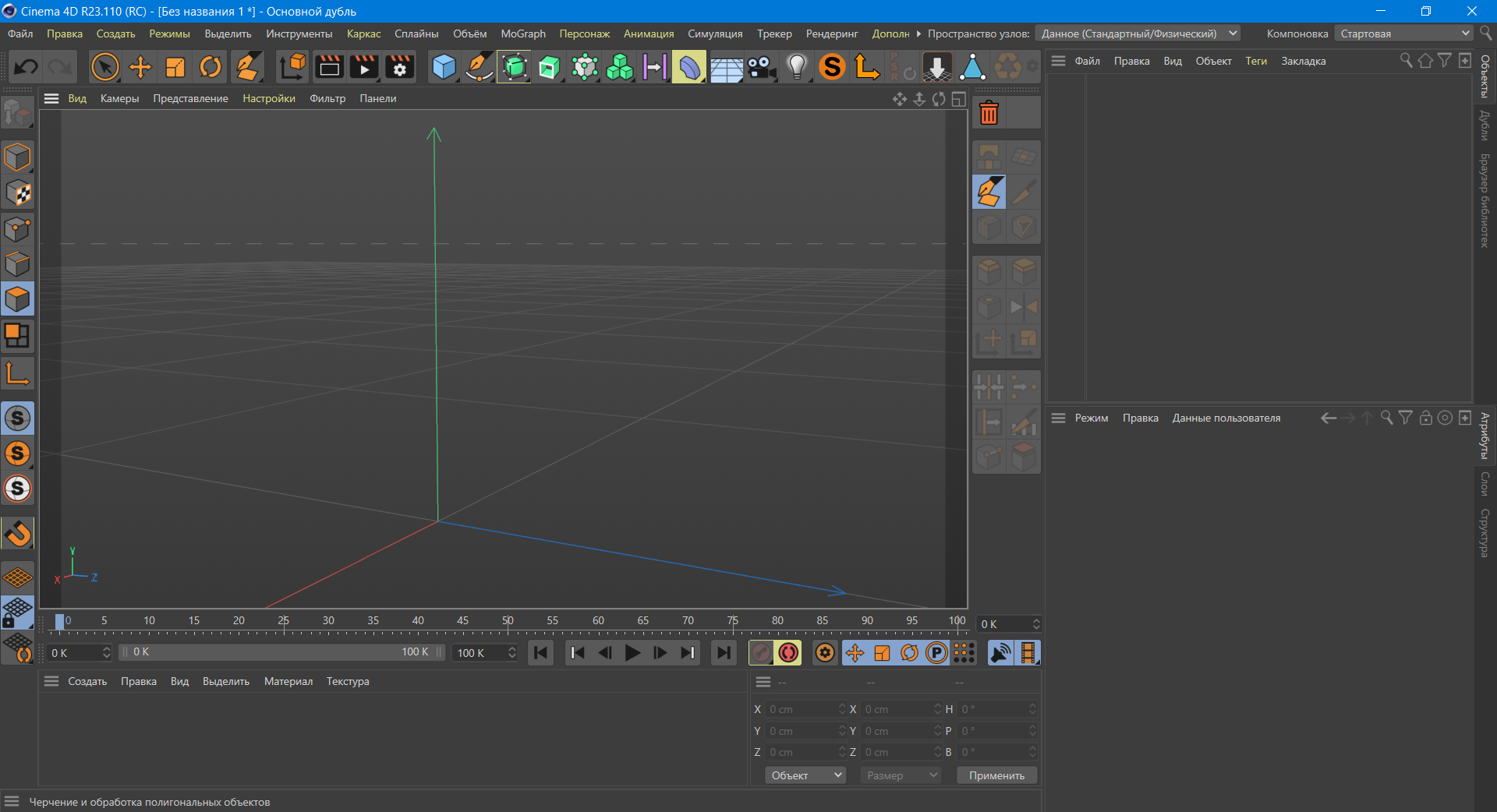Viewport: 1497px width, 812px height.
Task: Open 'Теги' menu in Object Manager
Action: coord(1256,61)
